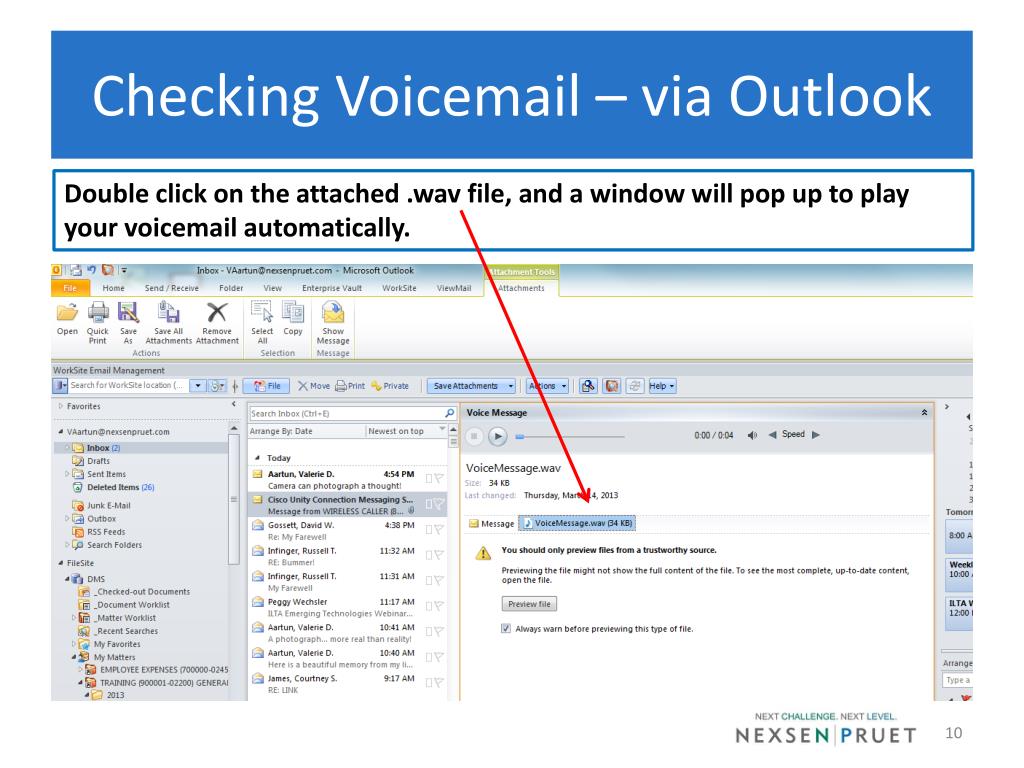Click the volume speaker icon
The width and height of the screenshot is (1024, 768).
click(752, 435)
